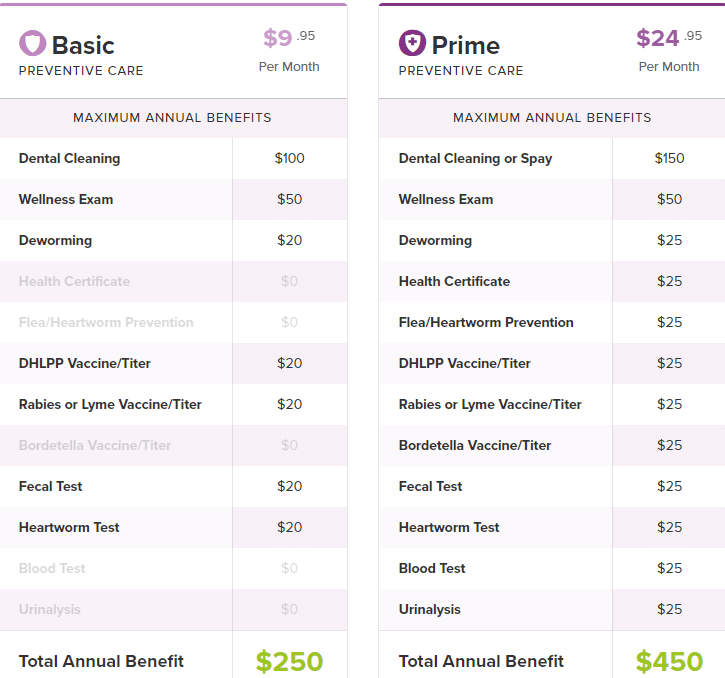Click Prime Dental Cleaning or Spay row
The image size is (725, 678).
475,158
